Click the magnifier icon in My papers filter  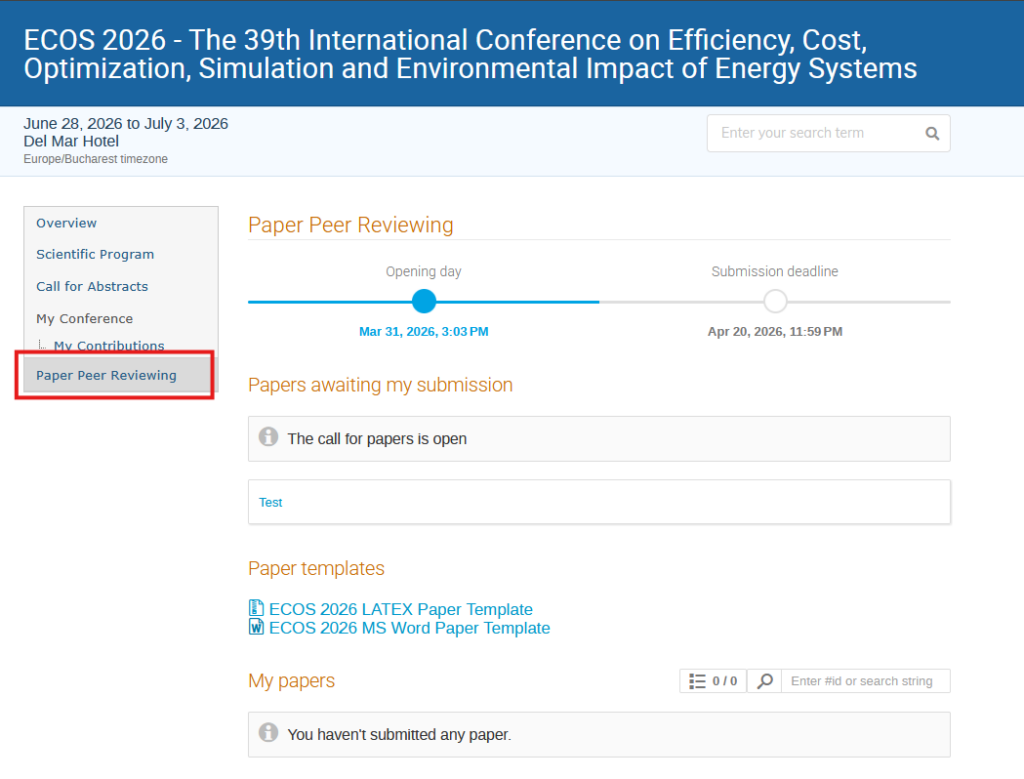point(764,681)
